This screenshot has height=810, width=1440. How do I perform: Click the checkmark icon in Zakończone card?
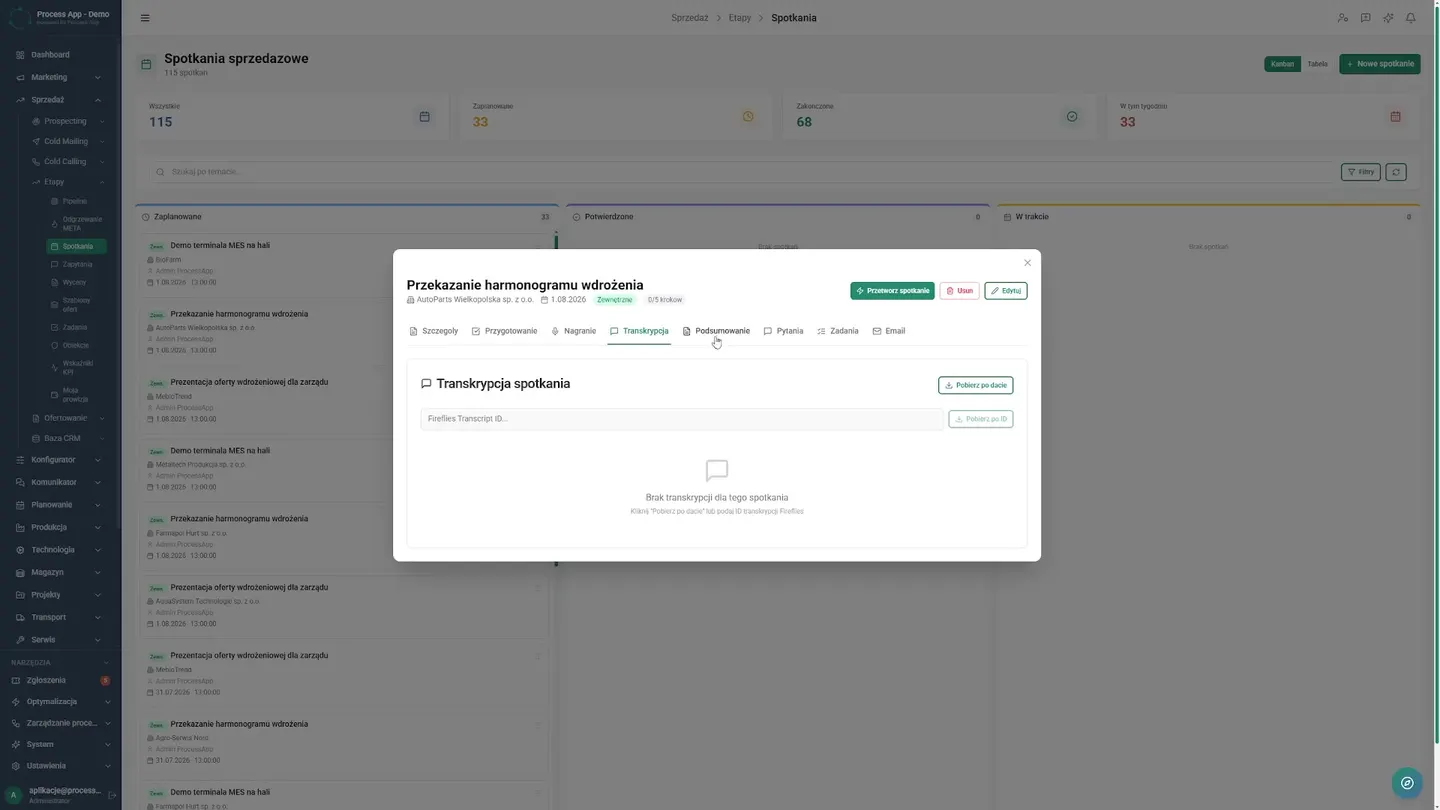pos(1072,117)
